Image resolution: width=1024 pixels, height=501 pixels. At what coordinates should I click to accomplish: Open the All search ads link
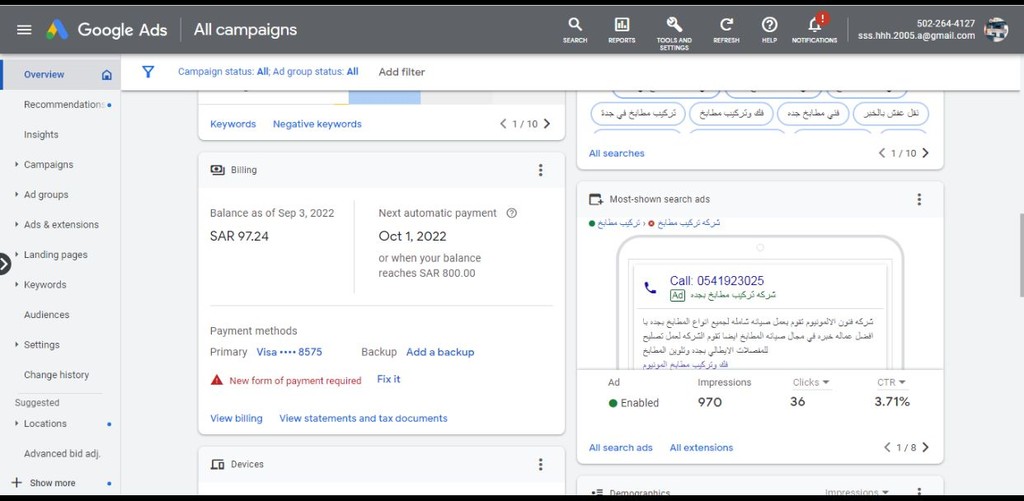pos(620,447)
